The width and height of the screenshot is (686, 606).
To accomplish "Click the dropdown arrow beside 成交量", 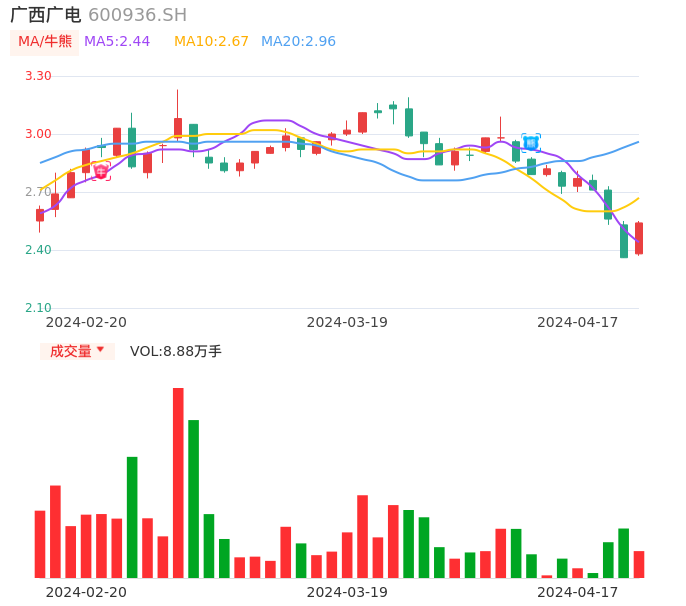I will 100,350.
